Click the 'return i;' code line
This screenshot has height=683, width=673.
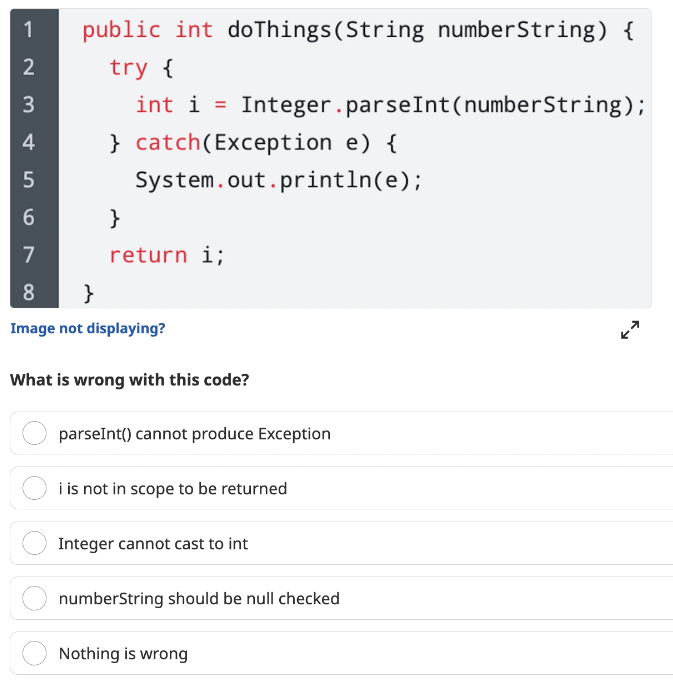pos(167,255)
